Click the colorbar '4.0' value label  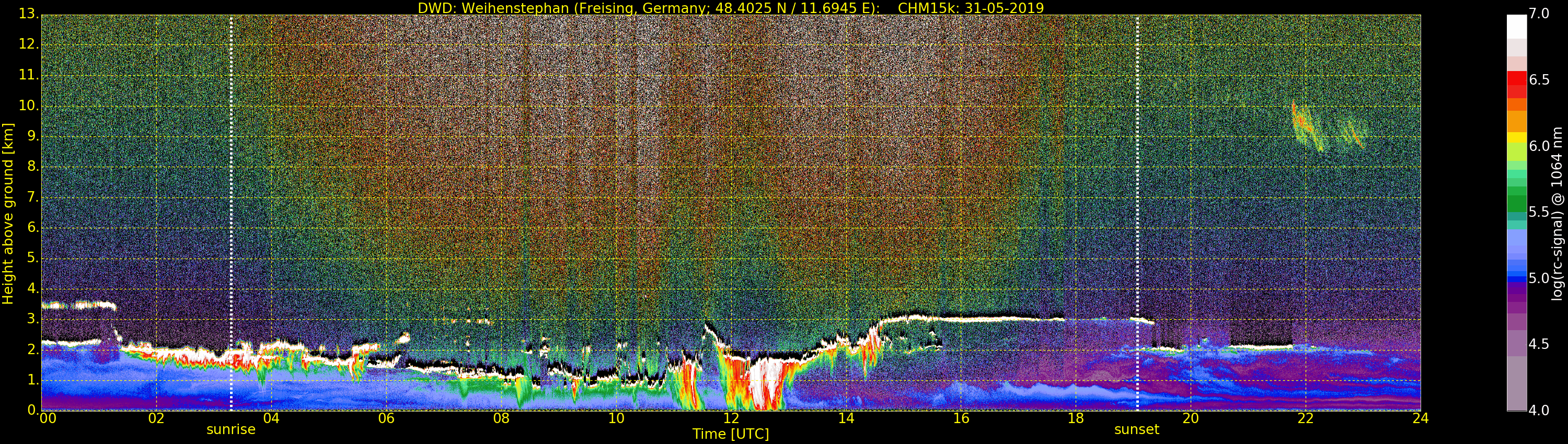pyautogui.click(x=1539, y=411)
